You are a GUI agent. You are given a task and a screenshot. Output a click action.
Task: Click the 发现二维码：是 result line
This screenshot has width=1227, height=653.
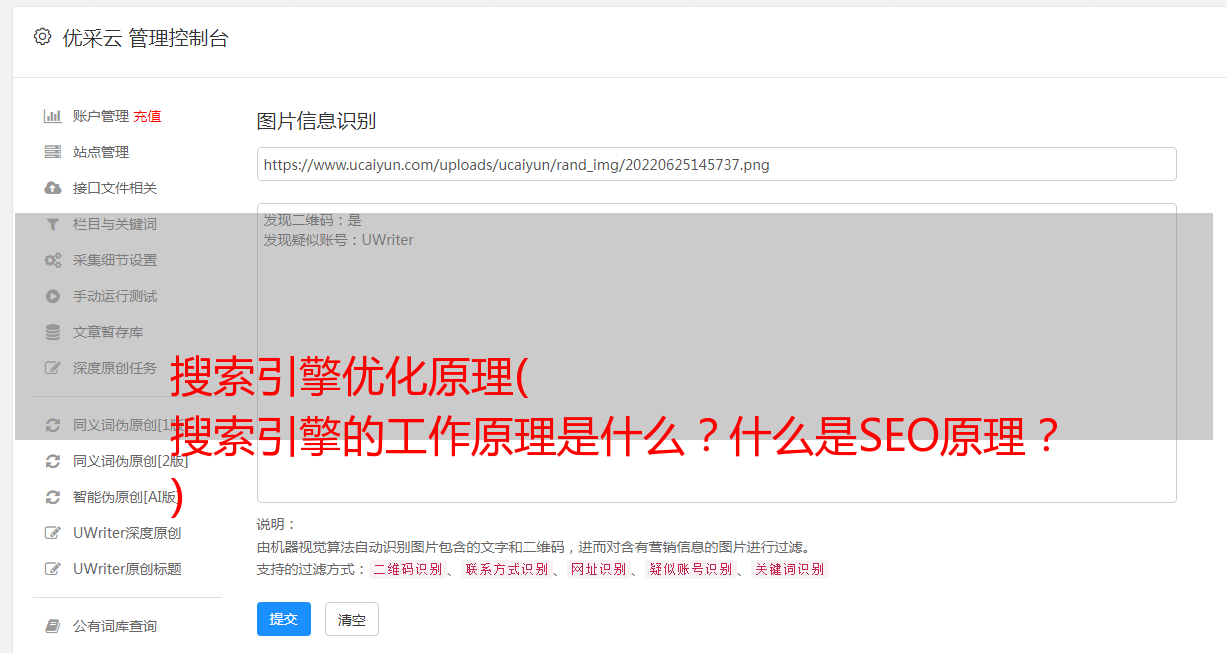313,220
